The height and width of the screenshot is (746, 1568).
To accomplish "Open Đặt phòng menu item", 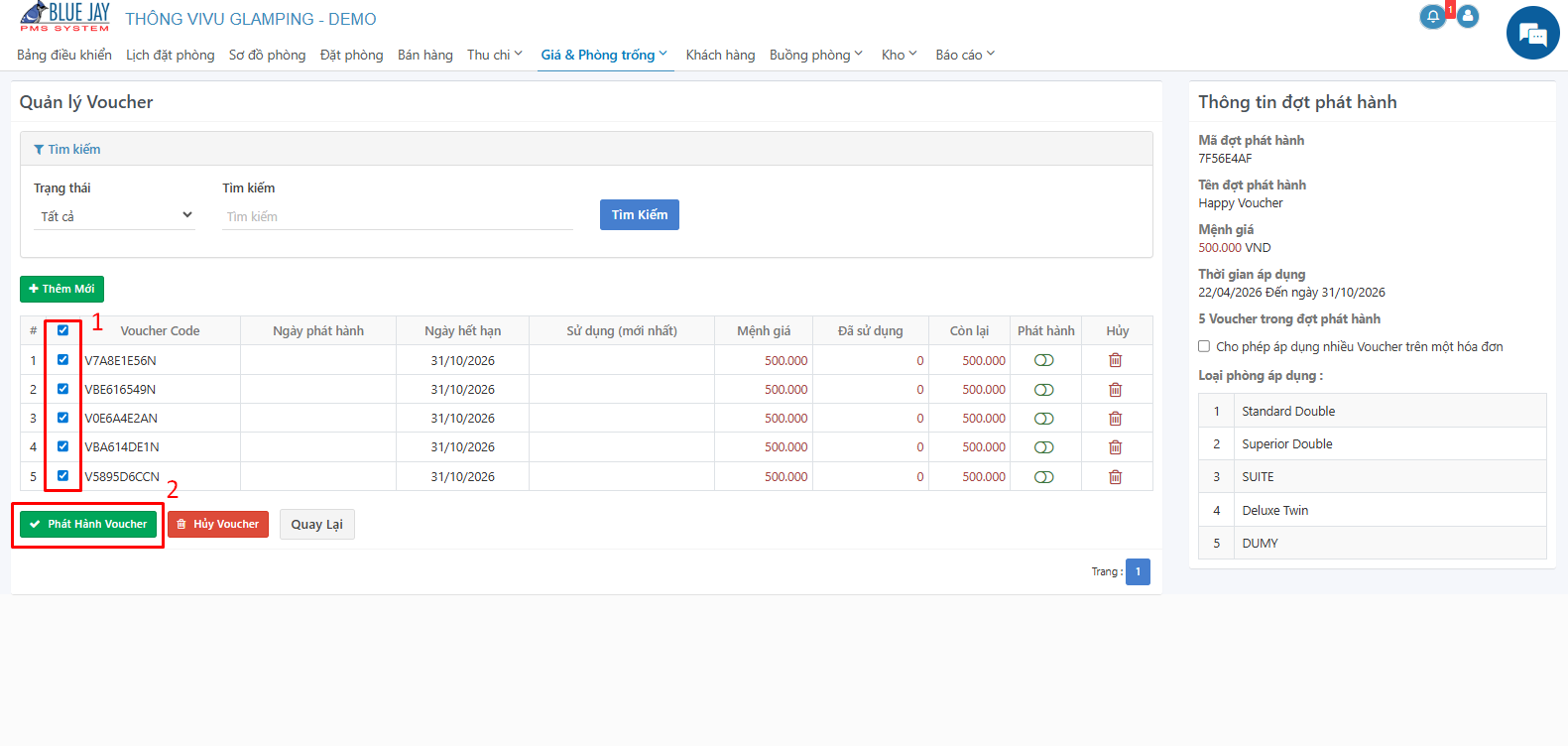I will (352, 55).
